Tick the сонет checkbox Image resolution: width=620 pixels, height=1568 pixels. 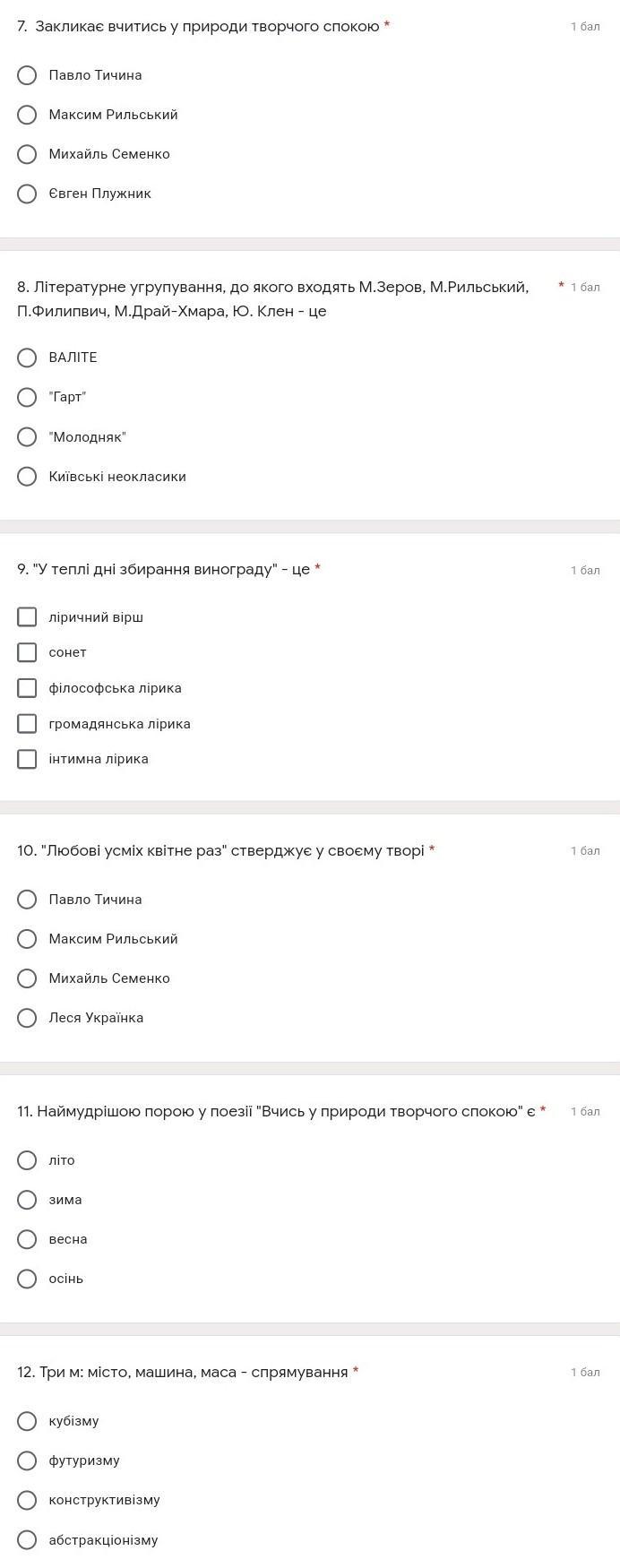coord(27,652)
